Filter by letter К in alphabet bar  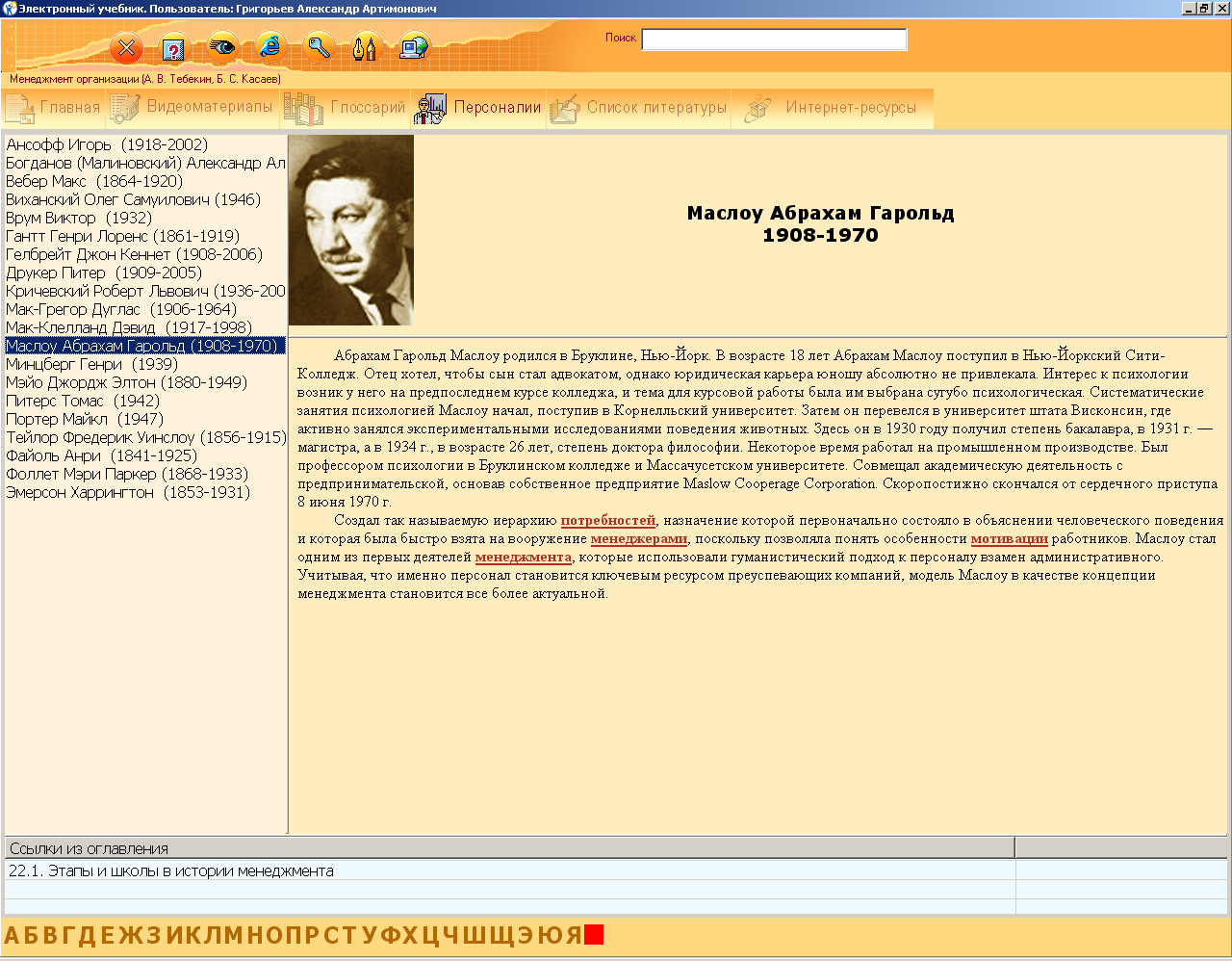(x=192, y=936)
